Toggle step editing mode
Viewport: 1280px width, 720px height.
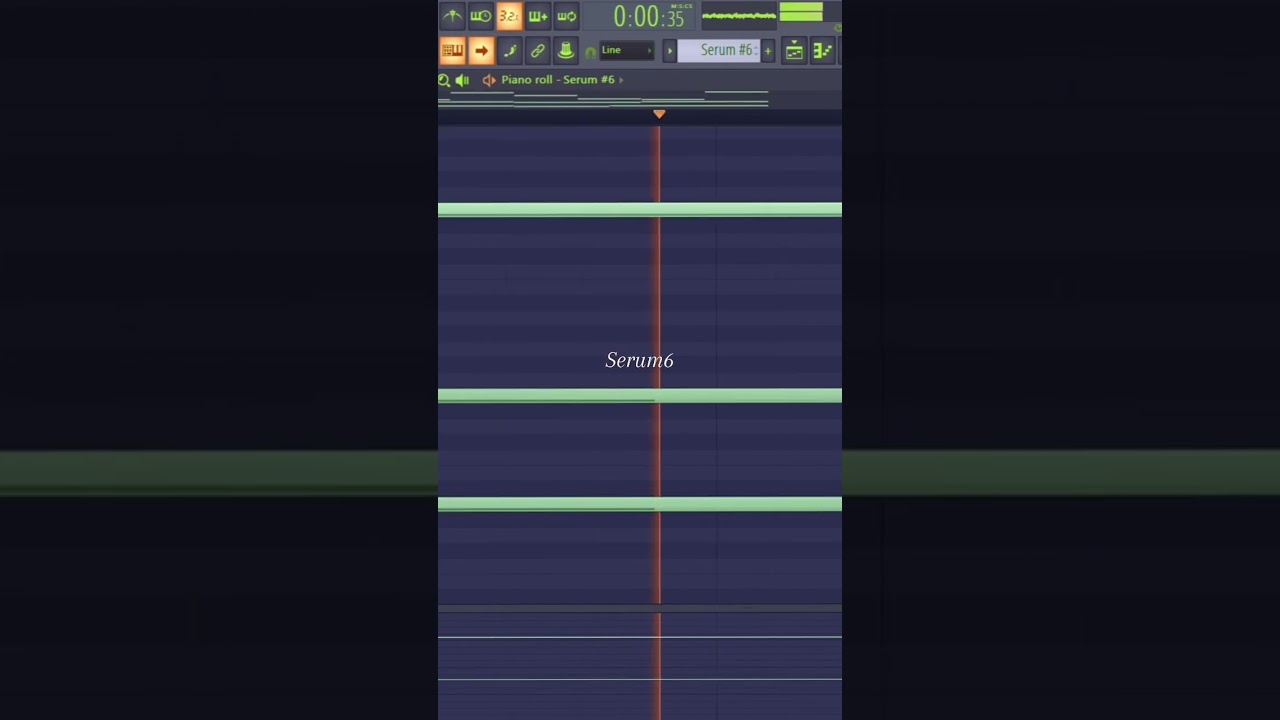coord(509,50)
